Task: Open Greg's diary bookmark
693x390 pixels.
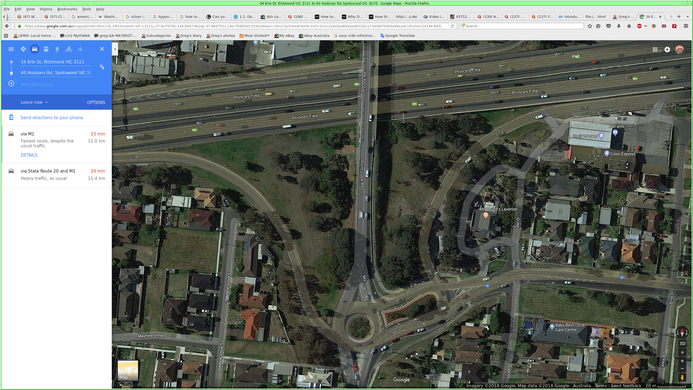Action: coord(189,35)
